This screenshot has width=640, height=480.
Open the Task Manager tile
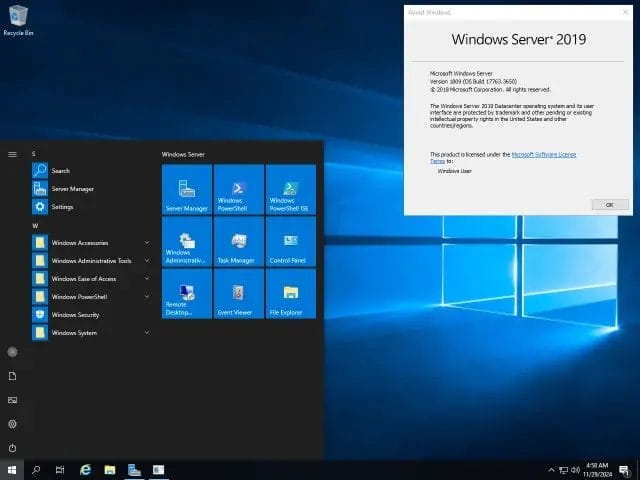[238, 242]
